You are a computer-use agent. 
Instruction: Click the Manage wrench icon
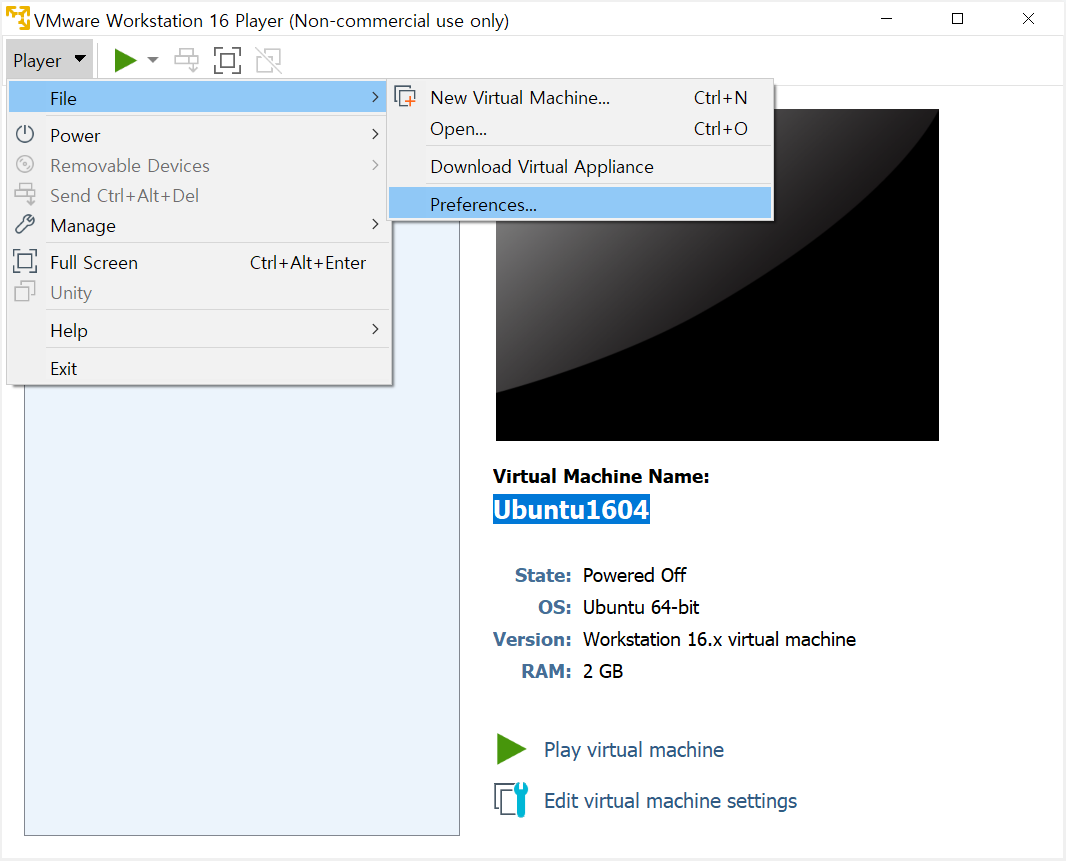(25, 224)
